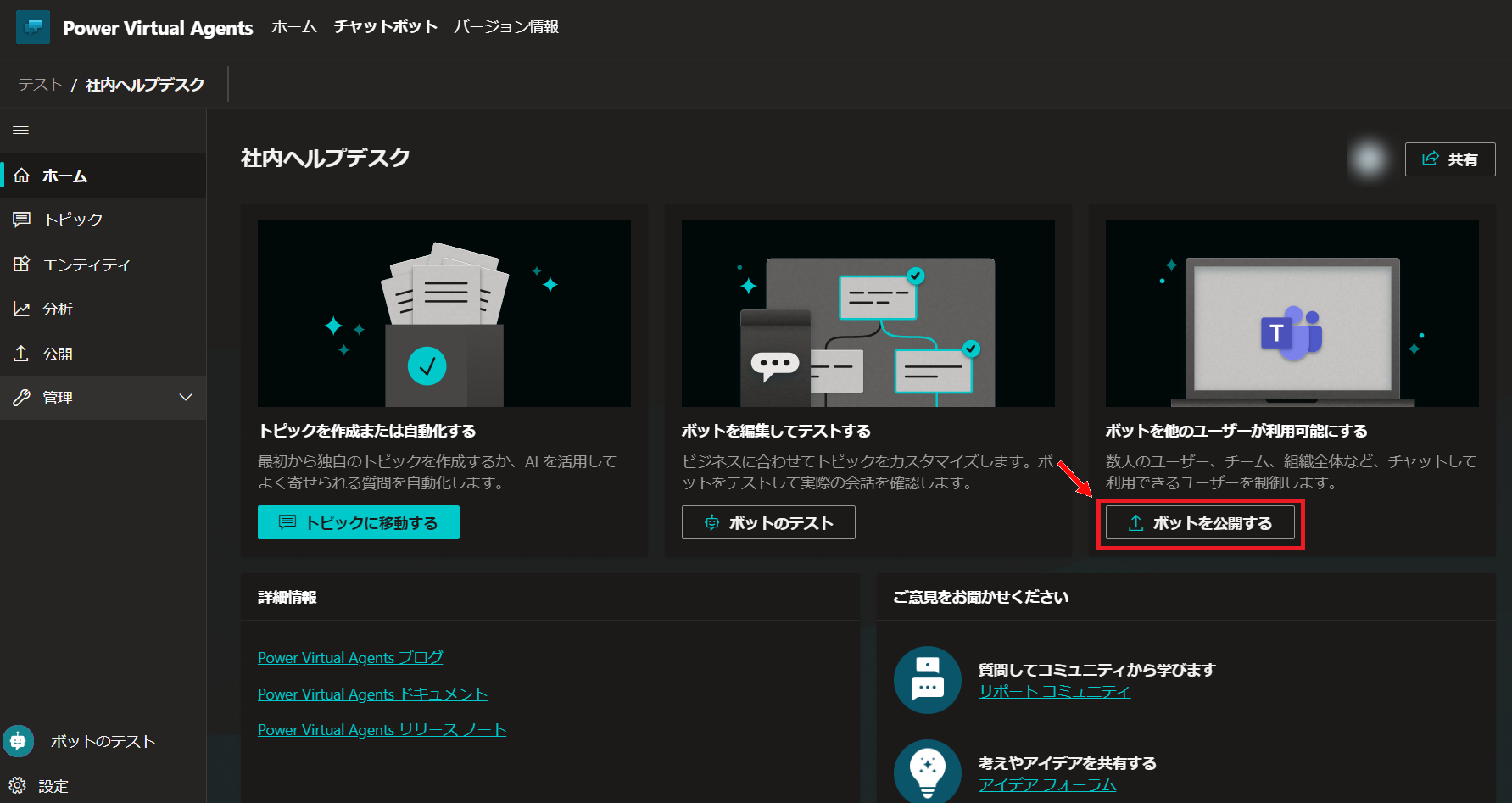Open the アイデア フォーラム link

click(x=1047, y=784)
